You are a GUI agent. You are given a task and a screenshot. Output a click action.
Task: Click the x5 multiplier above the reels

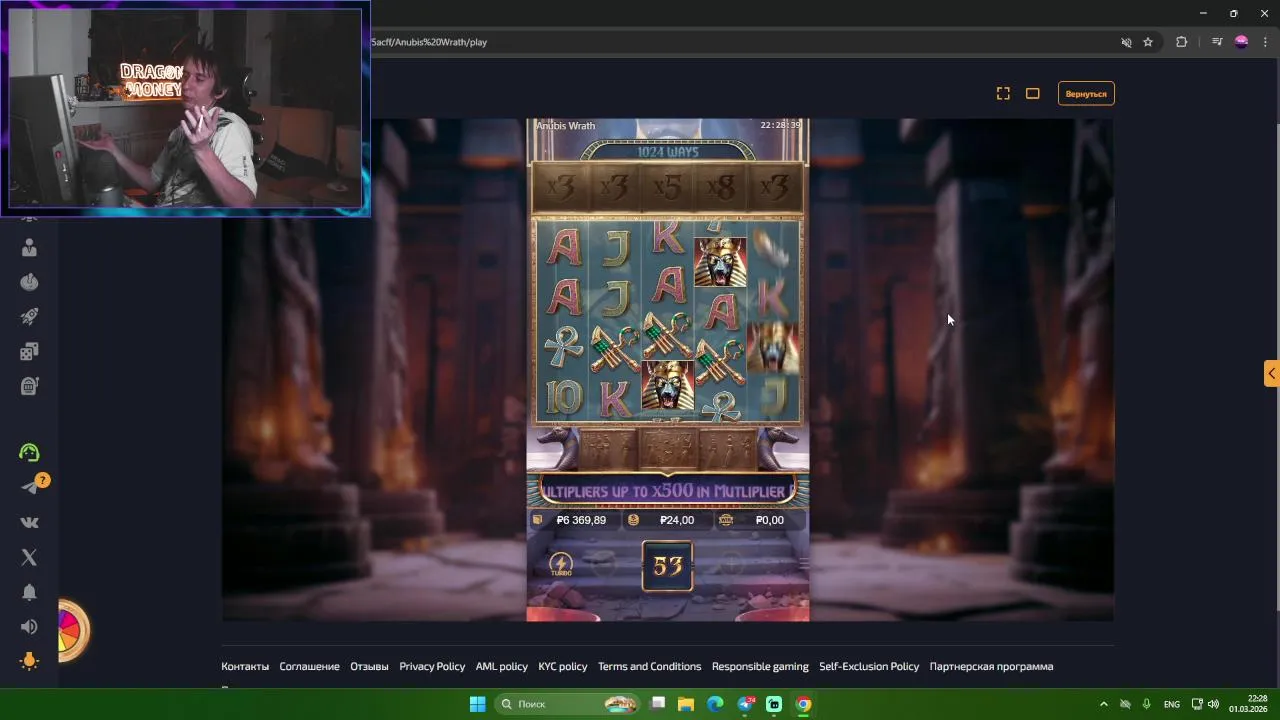point(666,188)
